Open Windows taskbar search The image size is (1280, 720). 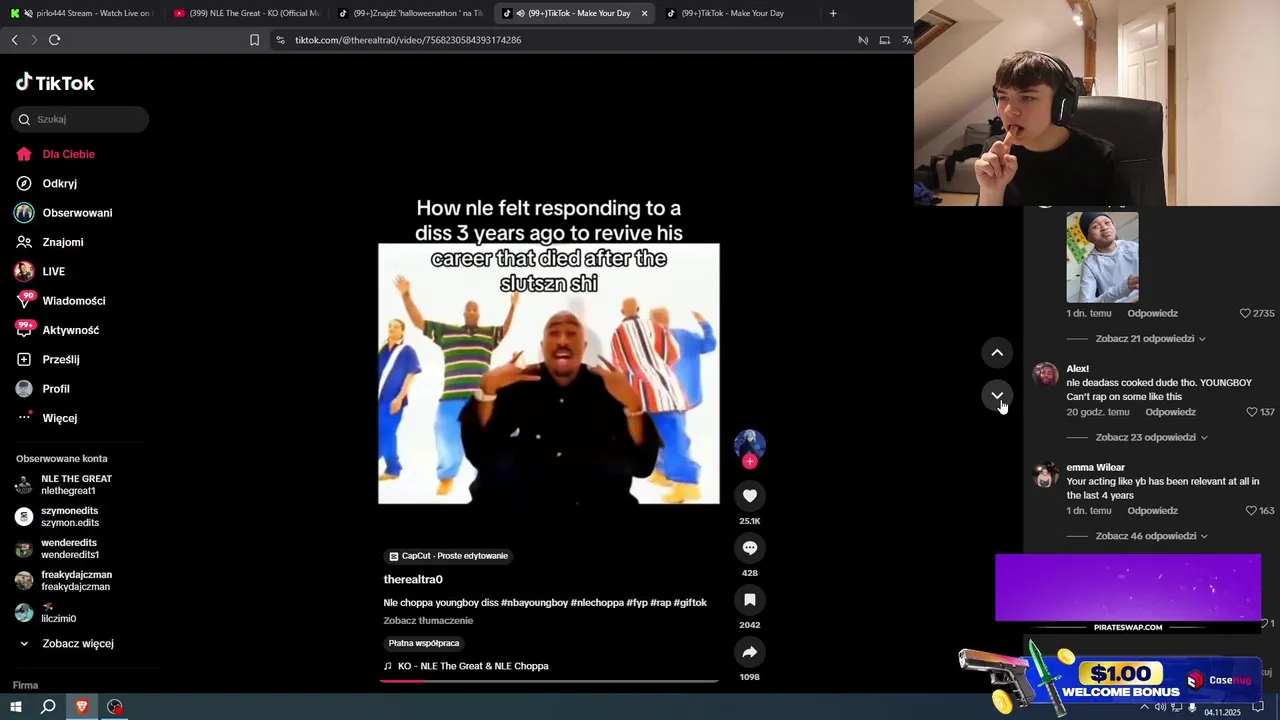point(48,707)
